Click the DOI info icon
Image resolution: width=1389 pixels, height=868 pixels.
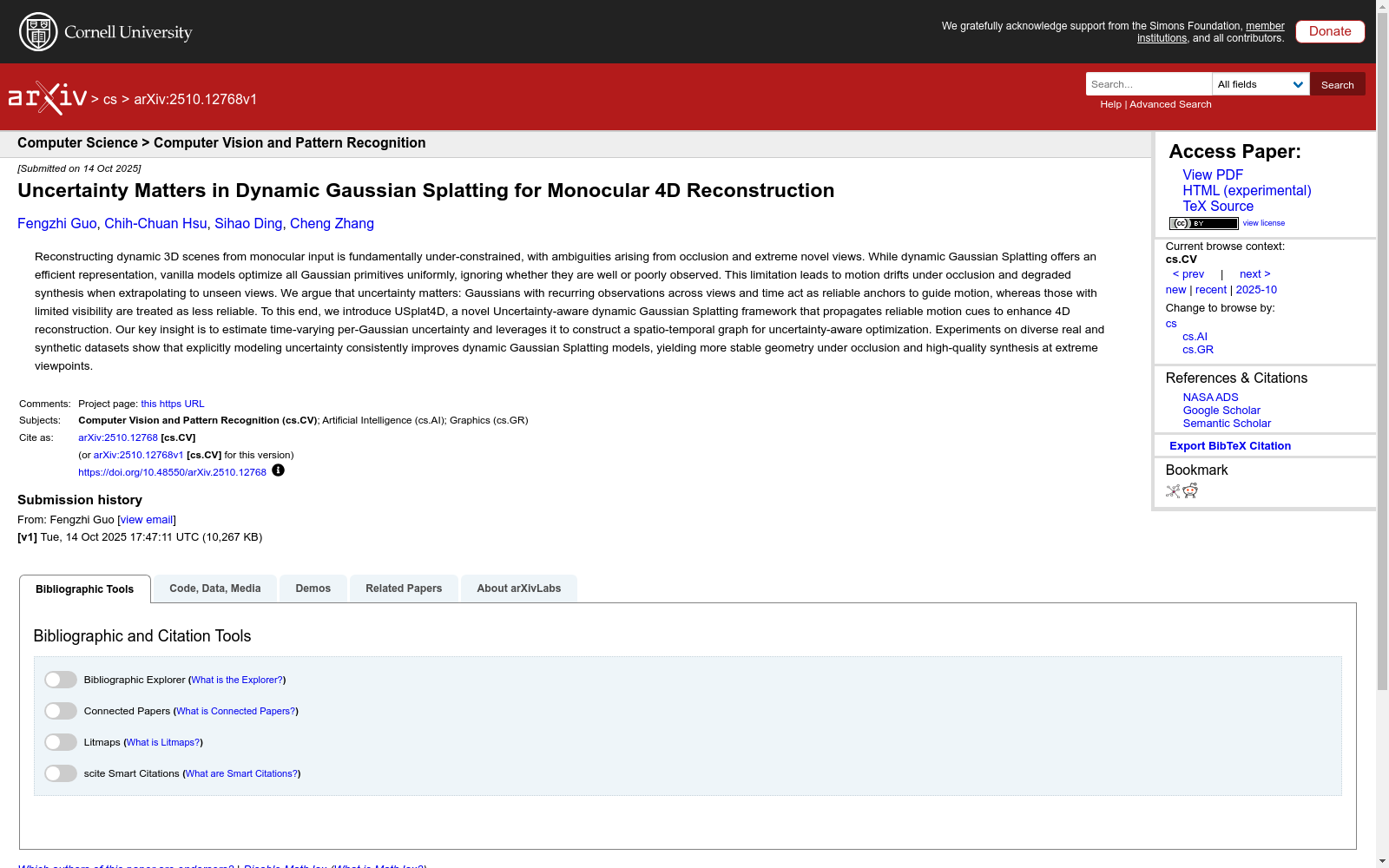click(x=278, y=470)
